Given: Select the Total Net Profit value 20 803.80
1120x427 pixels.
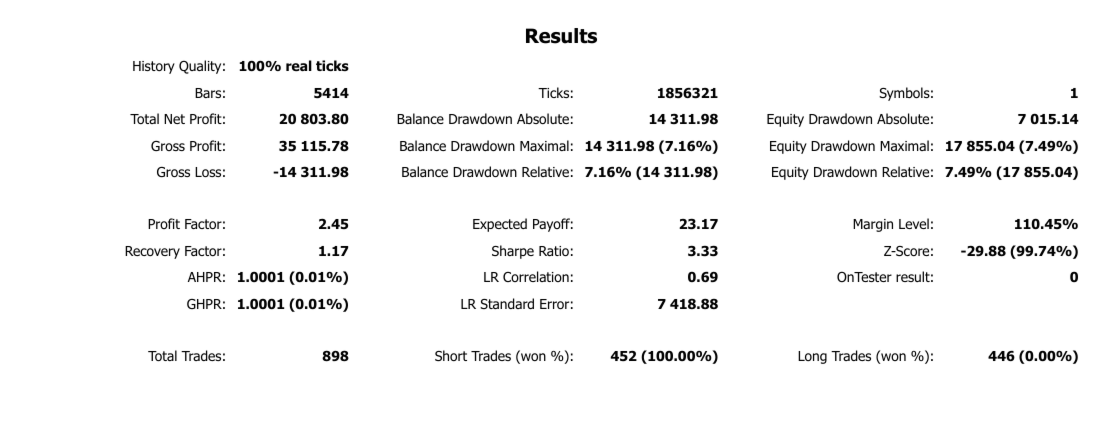Looking at the screenshot, I should [314, 119].
